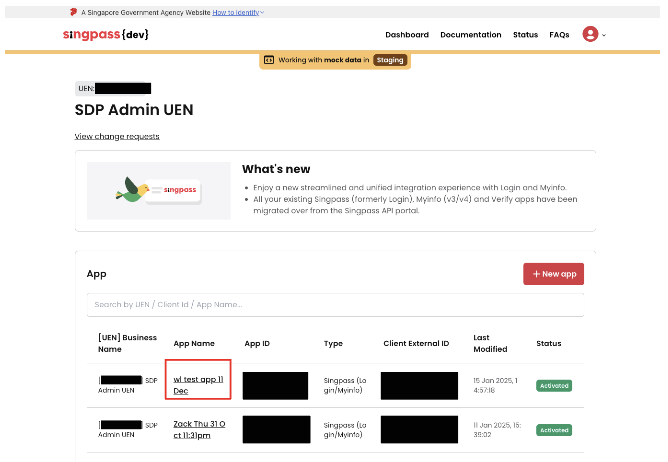Screen dimensions: 668x462
Task: Click the App ID column header
Action: (257, 344)
